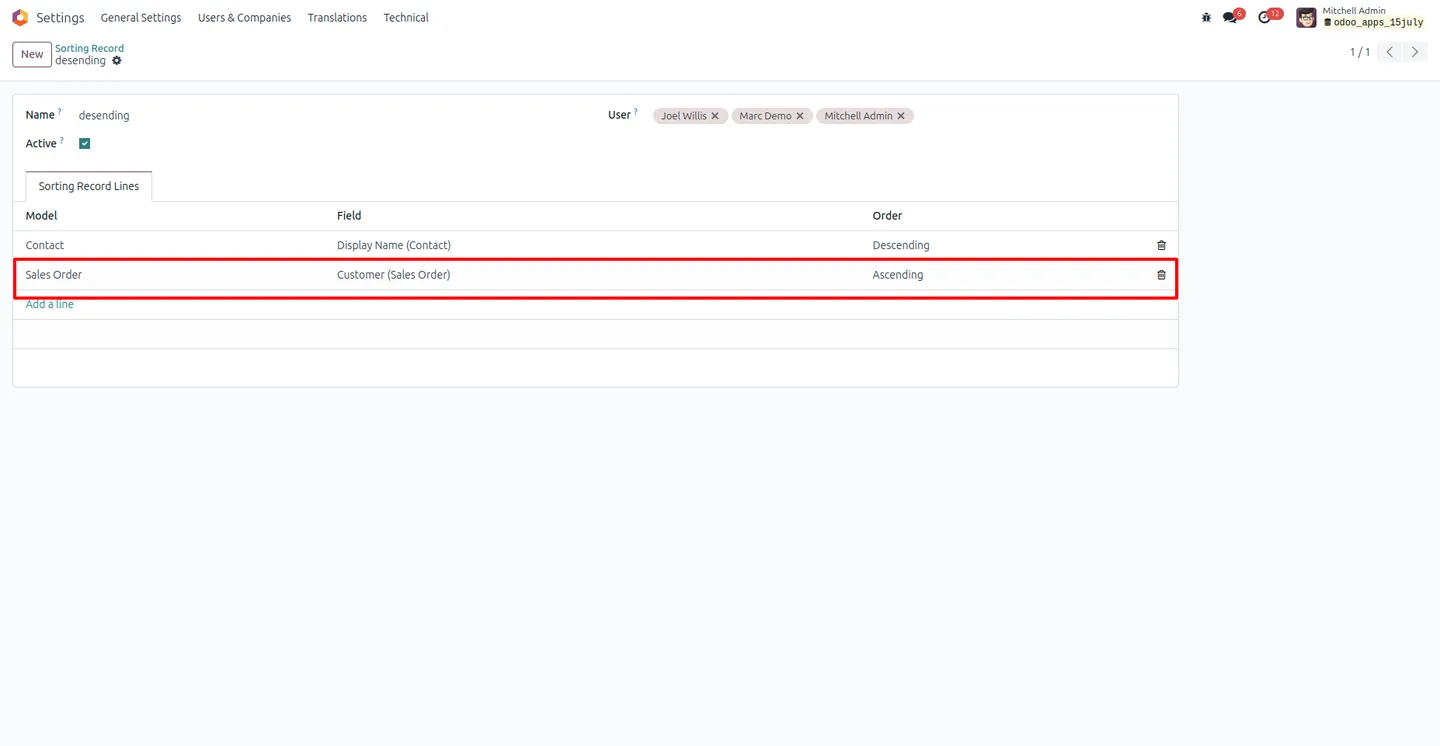The width and height of the screenshot is (1440, 746).
Task: Open the Users & Companies menu
Action: pyautogui.click(x=244, y=18)
